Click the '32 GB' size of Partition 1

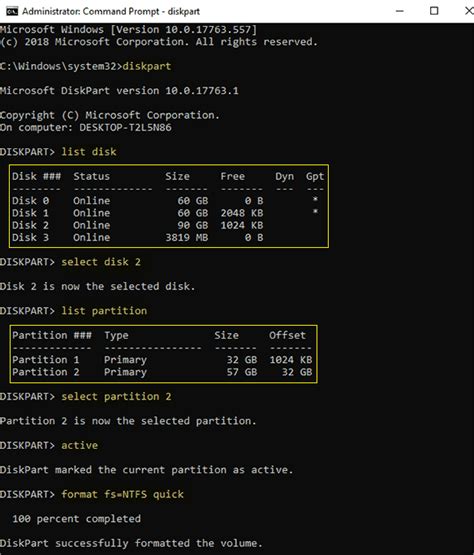[242, 360]
